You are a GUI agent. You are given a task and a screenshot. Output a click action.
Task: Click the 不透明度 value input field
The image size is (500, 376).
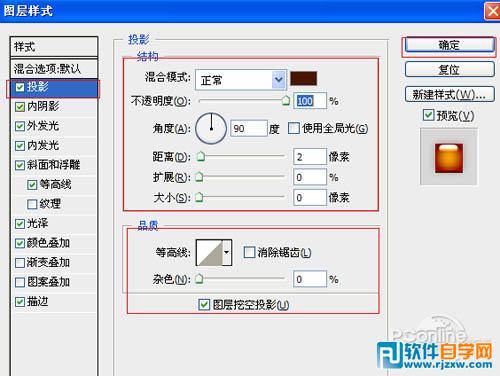(310, 101)
